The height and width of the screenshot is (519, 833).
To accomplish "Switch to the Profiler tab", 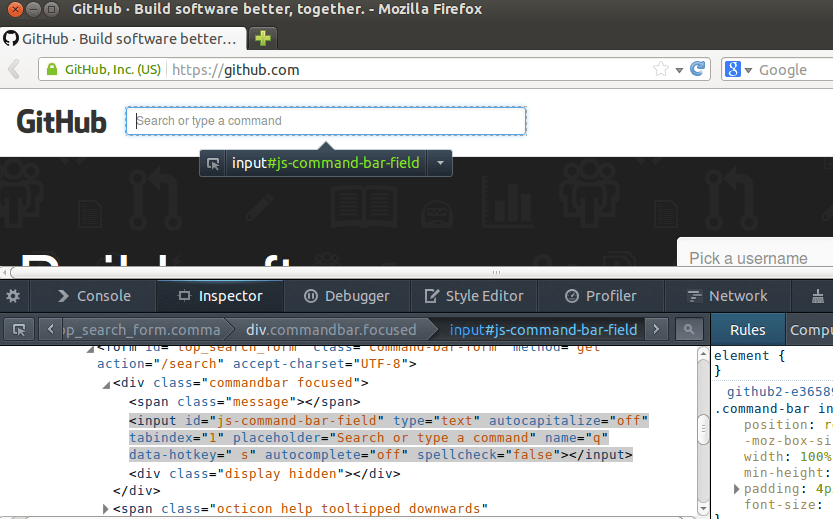I will 601,296.
